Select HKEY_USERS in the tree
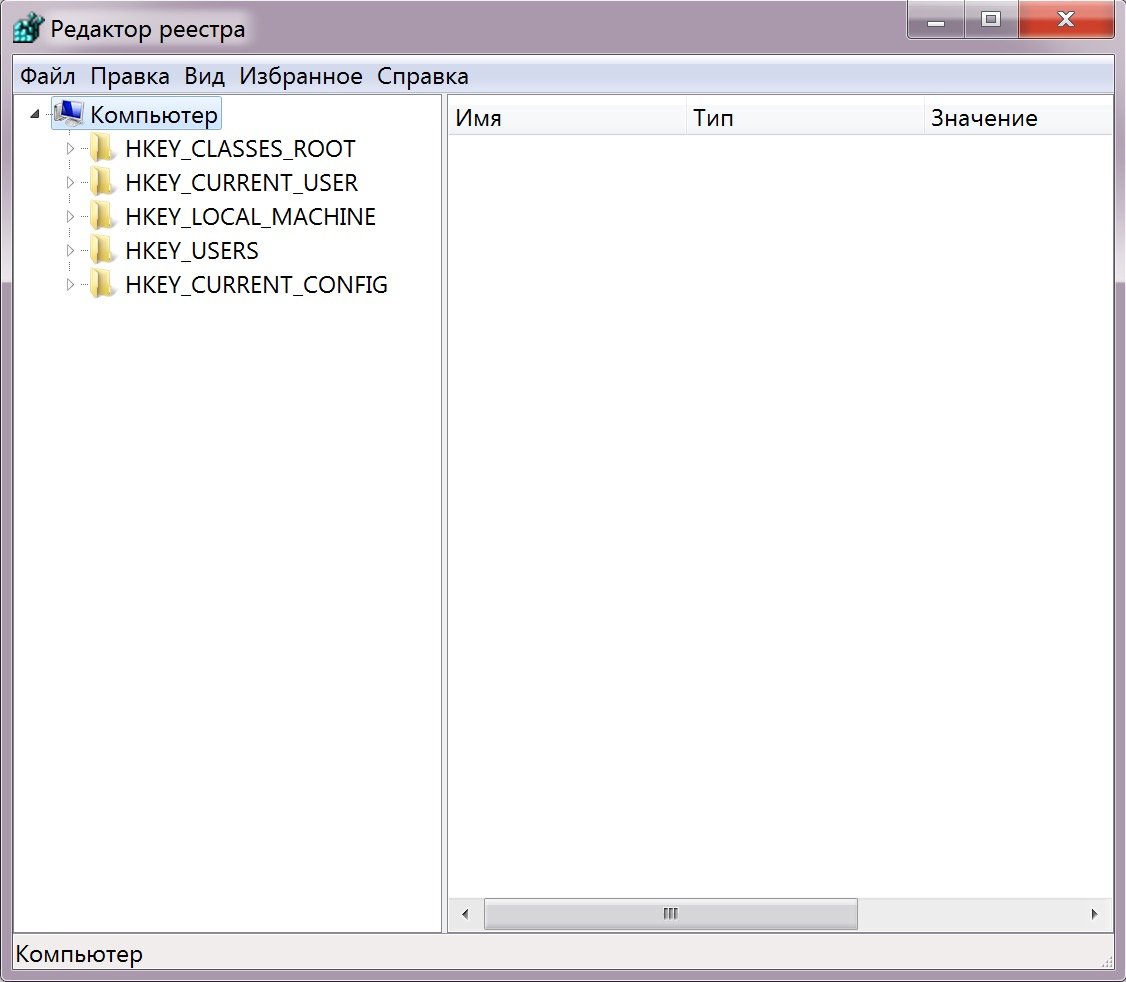 pyautogui.click(x=192, y=251)
